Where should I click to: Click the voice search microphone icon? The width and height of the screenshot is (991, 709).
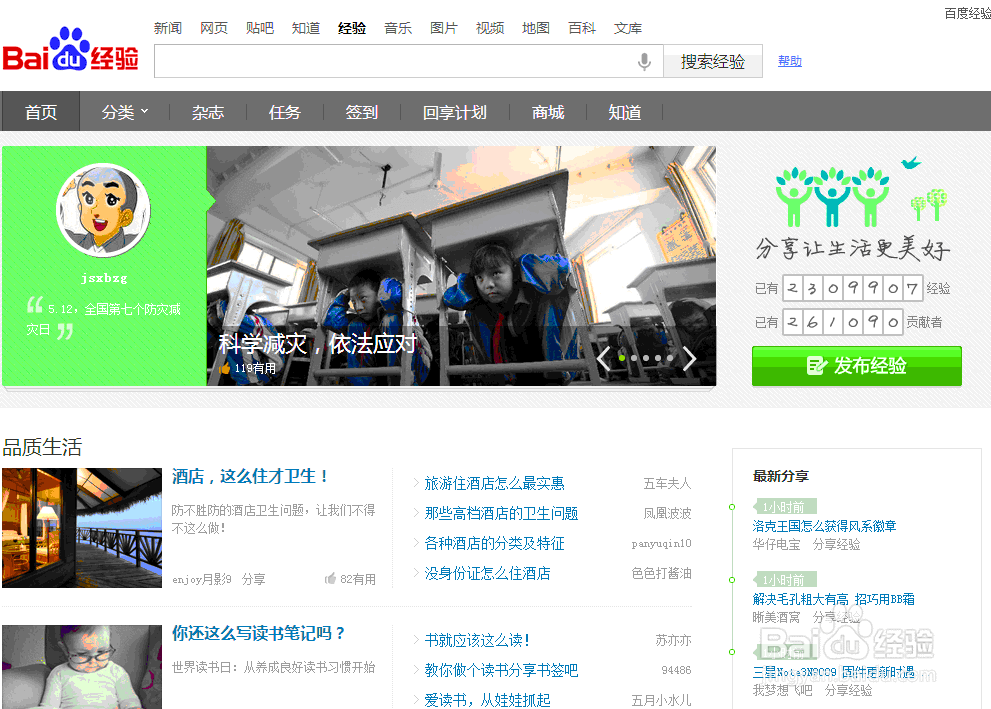click(645, 61)
